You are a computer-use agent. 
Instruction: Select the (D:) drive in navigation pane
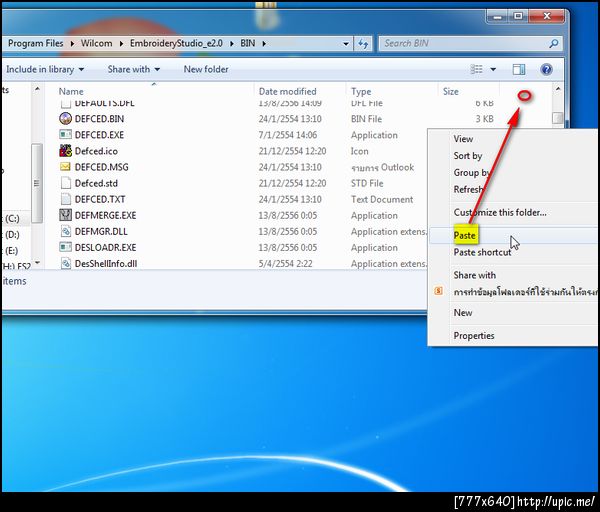click(11, 235)
